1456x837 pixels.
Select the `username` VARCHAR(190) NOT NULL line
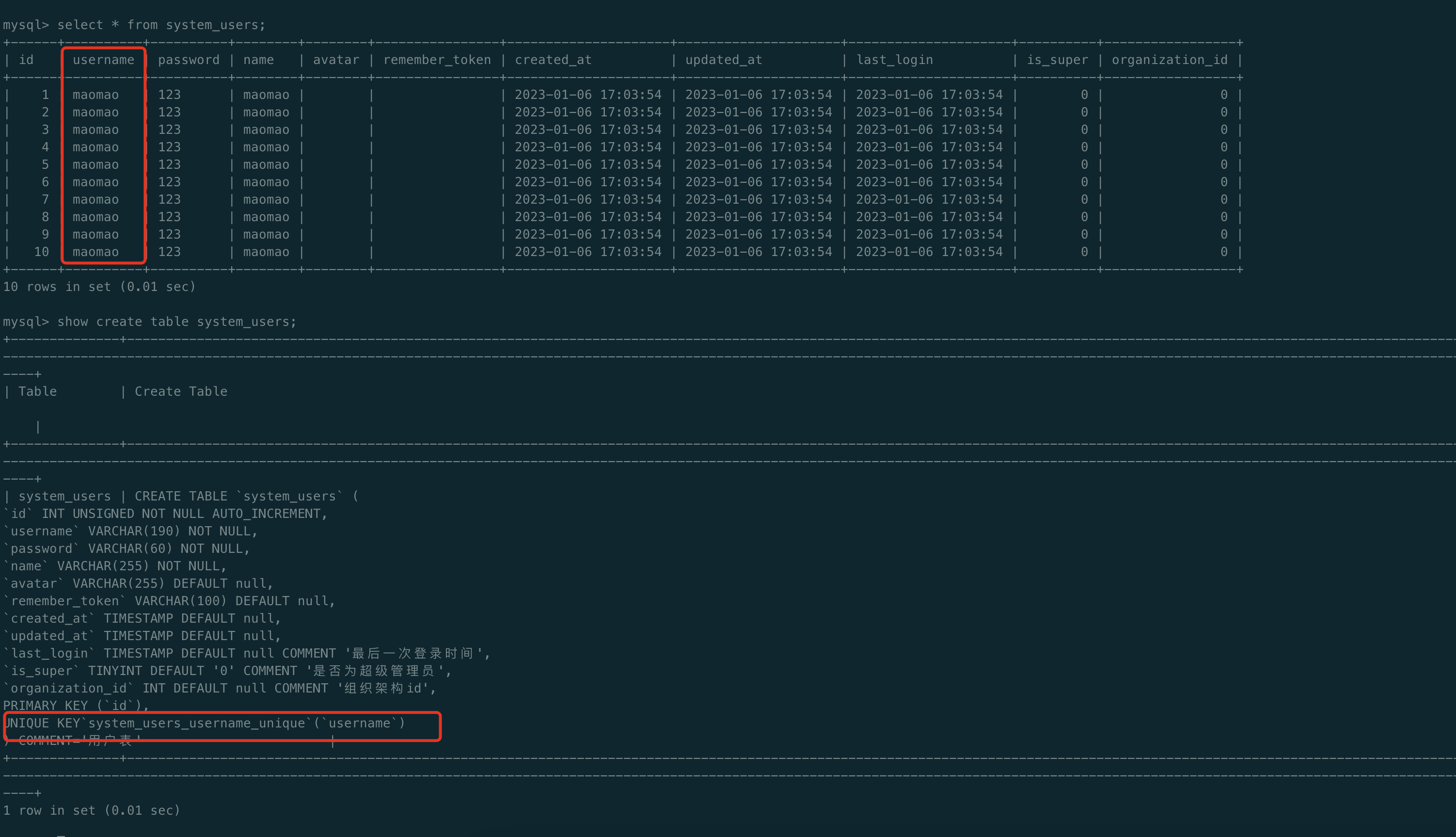pyautogui.click(x=129, y=531)
